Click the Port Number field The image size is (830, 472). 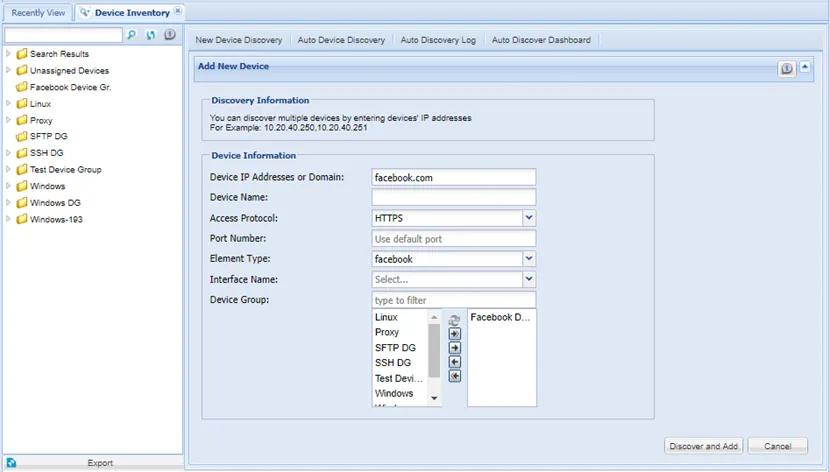[x=454, y=239]
